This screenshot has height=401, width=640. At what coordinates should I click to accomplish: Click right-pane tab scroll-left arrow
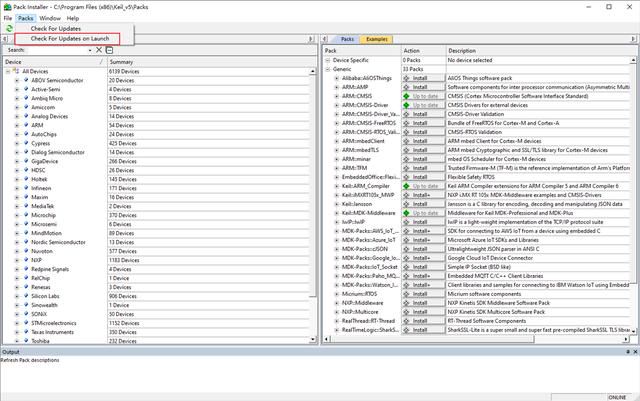tap(325, 39)
